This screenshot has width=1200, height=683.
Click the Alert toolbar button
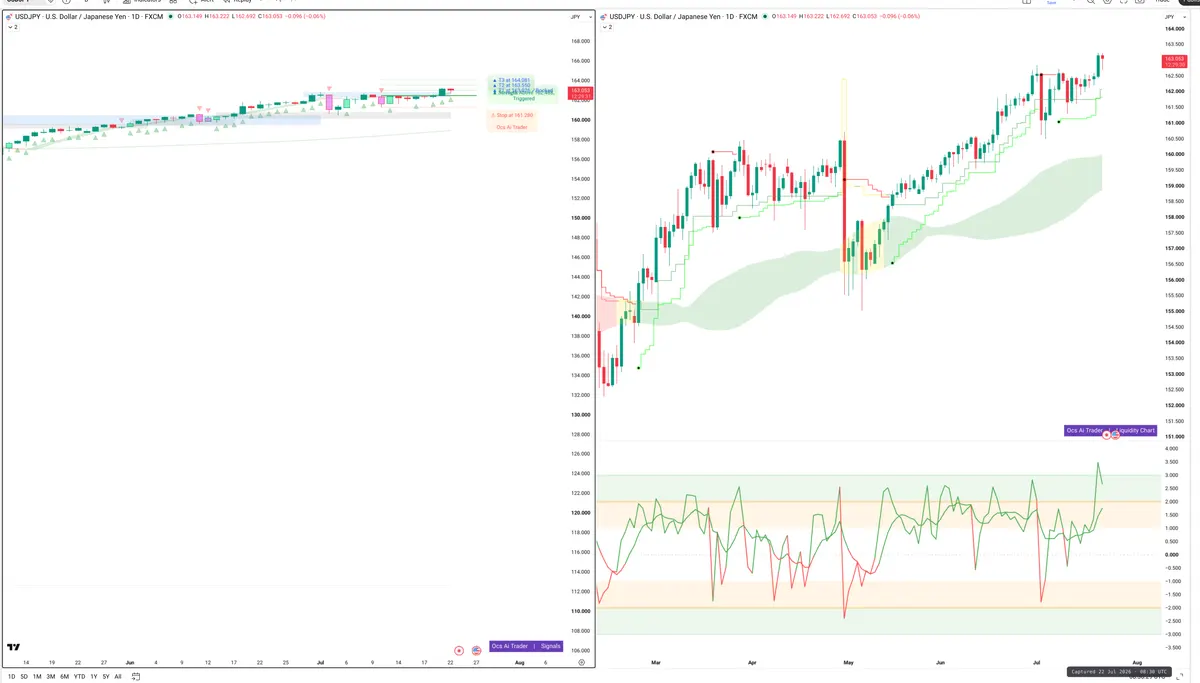(x=201, y=2)
